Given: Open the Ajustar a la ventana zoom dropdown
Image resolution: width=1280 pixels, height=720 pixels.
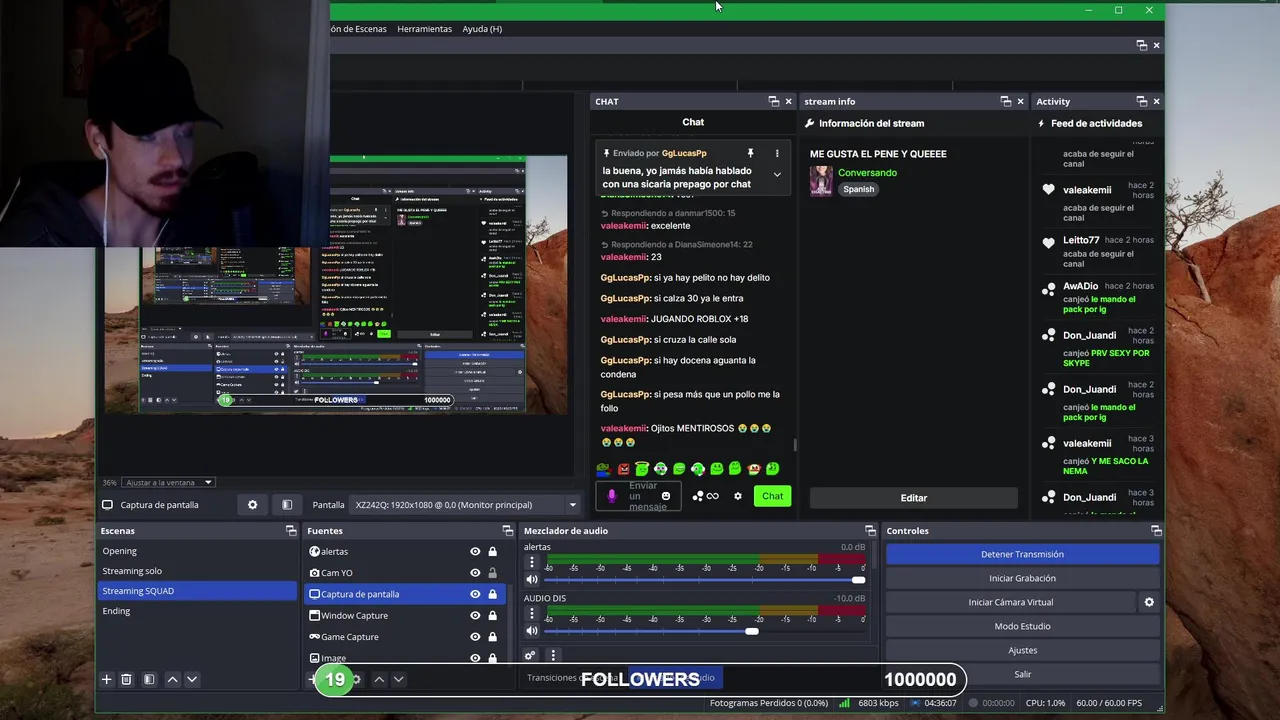Looking at the screenshot, I should tap(168, 482).
